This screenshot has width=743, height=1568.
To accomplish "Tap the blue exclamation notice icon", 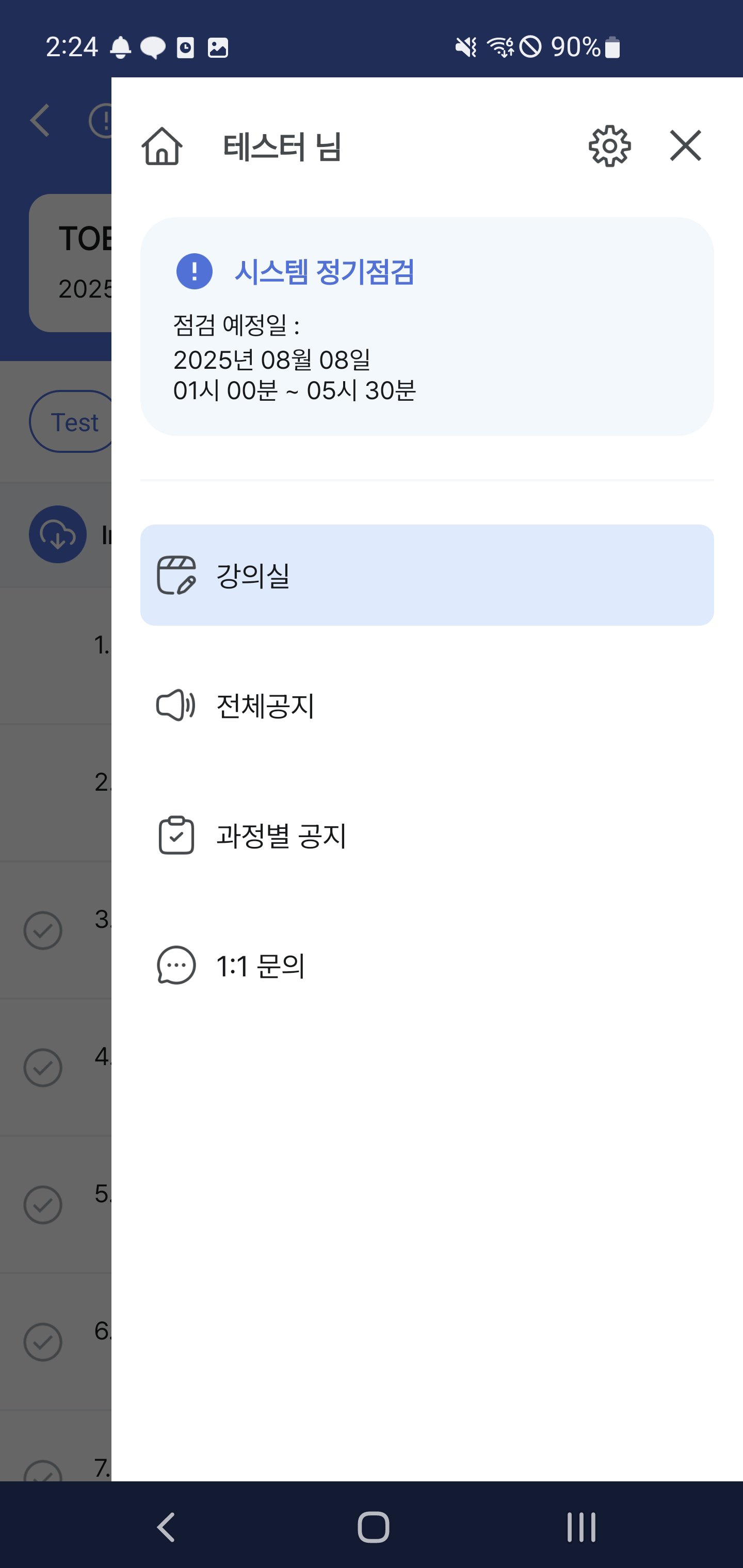I will [195, 271].
